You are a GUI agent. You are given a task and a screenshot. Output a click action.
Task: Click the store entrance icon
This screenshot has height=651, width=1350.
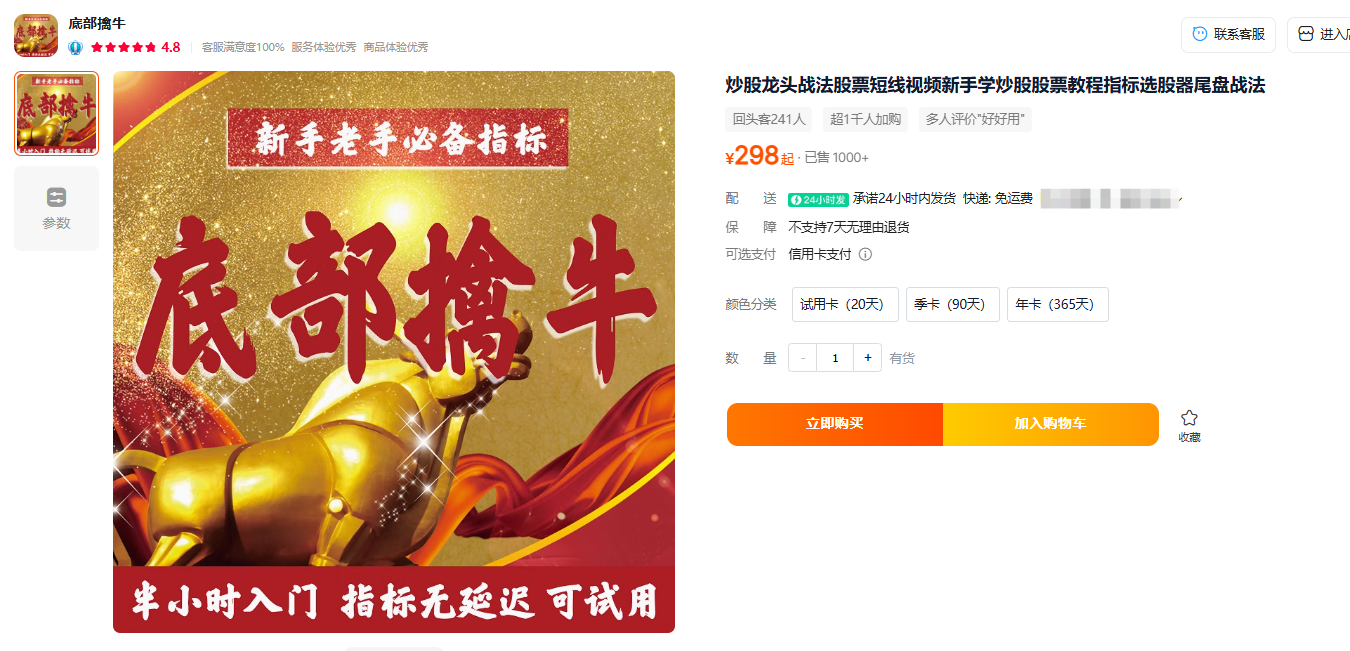click(x=1306, y=34)
